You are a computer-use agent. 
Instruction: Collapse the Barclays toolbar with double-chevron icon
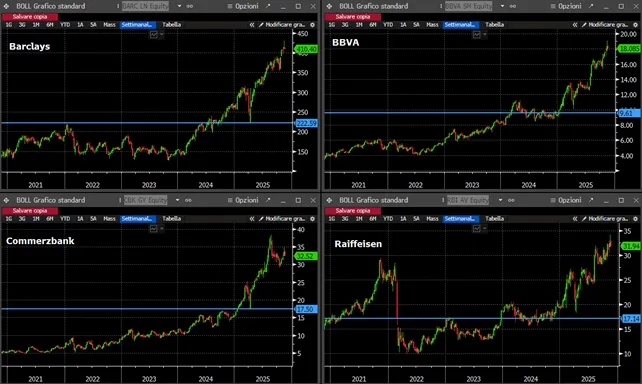pos(252,25)
